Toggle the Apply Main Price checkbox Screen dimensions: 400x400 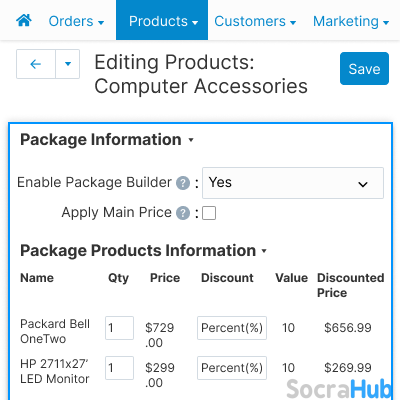(209, 213)
